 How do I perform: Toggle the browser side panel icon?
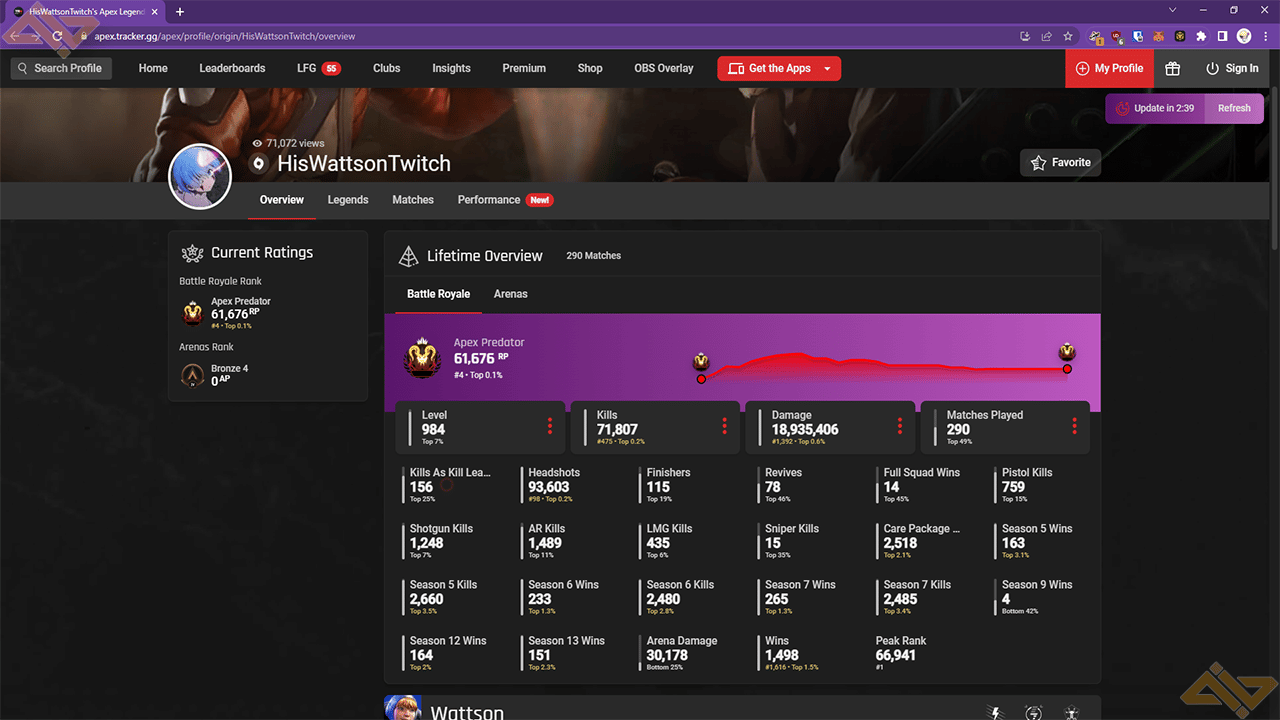(x=1222, y=36)
